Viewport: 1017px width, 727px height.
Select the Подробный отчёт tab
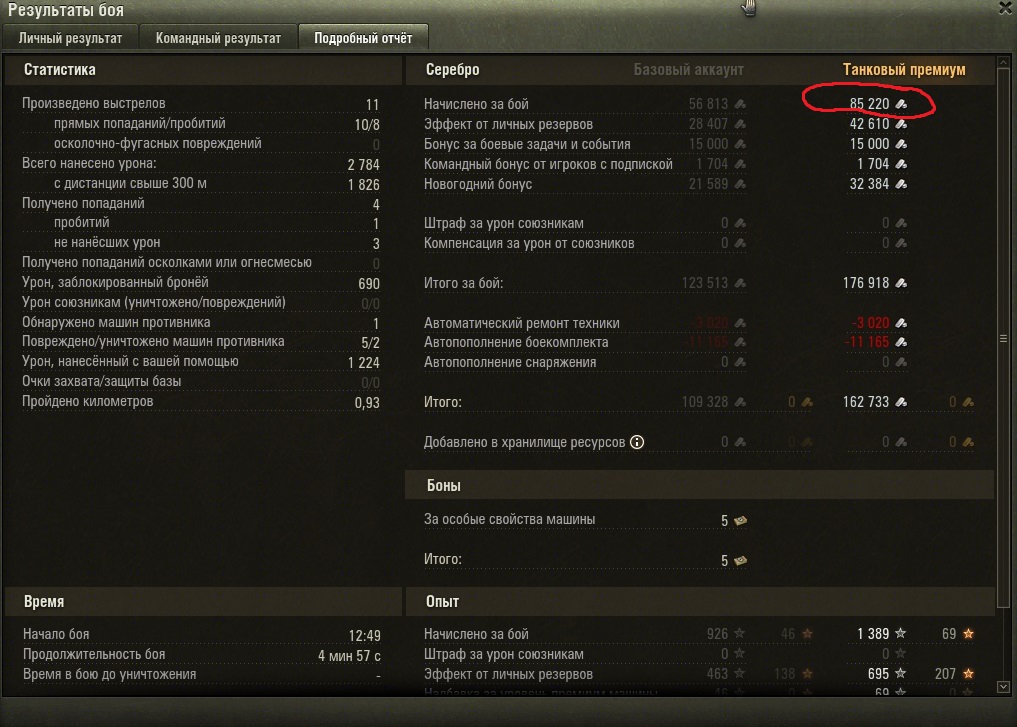[x=363, y=38]
